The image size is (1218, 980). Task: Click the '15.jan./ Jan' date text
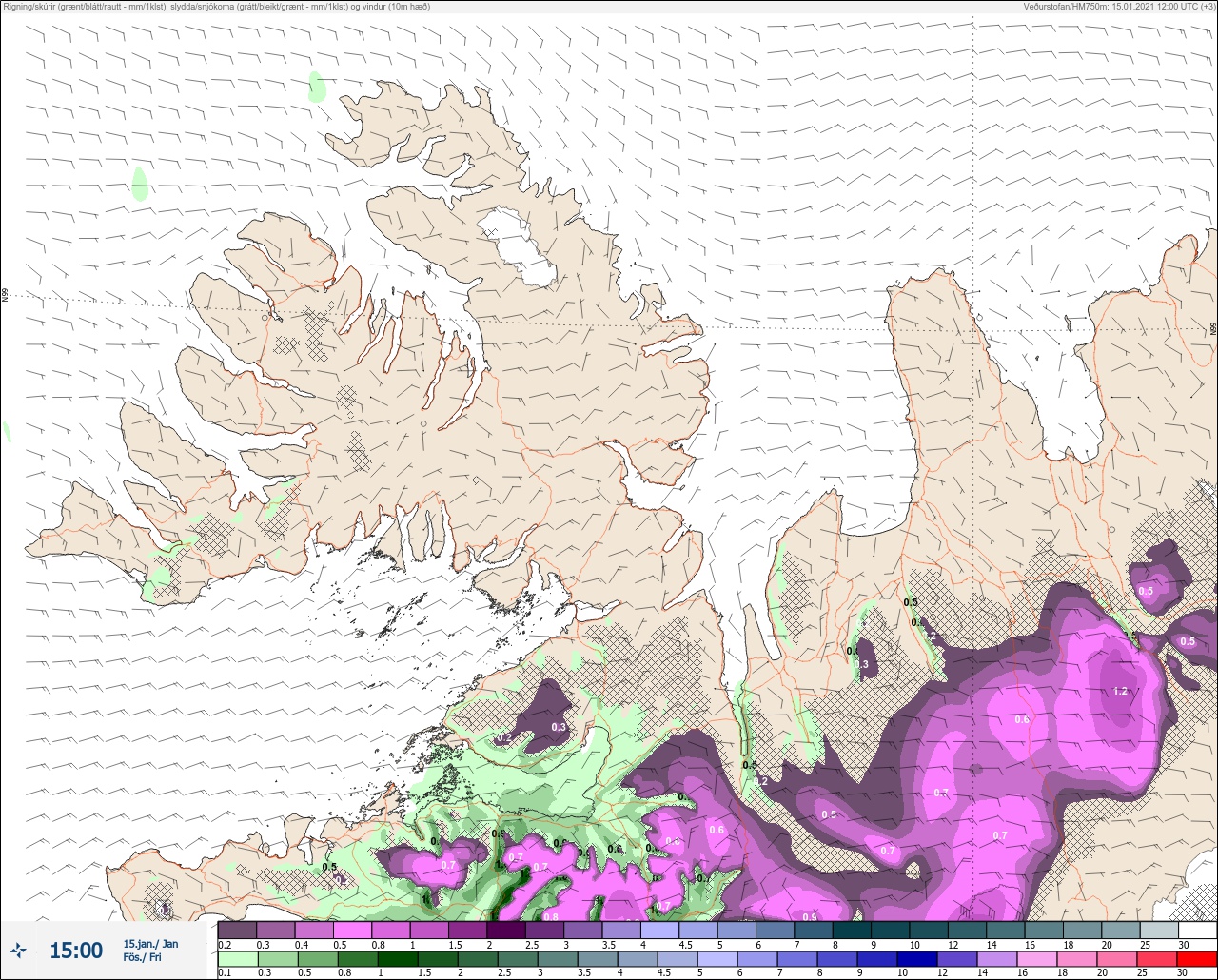(150, 944)
